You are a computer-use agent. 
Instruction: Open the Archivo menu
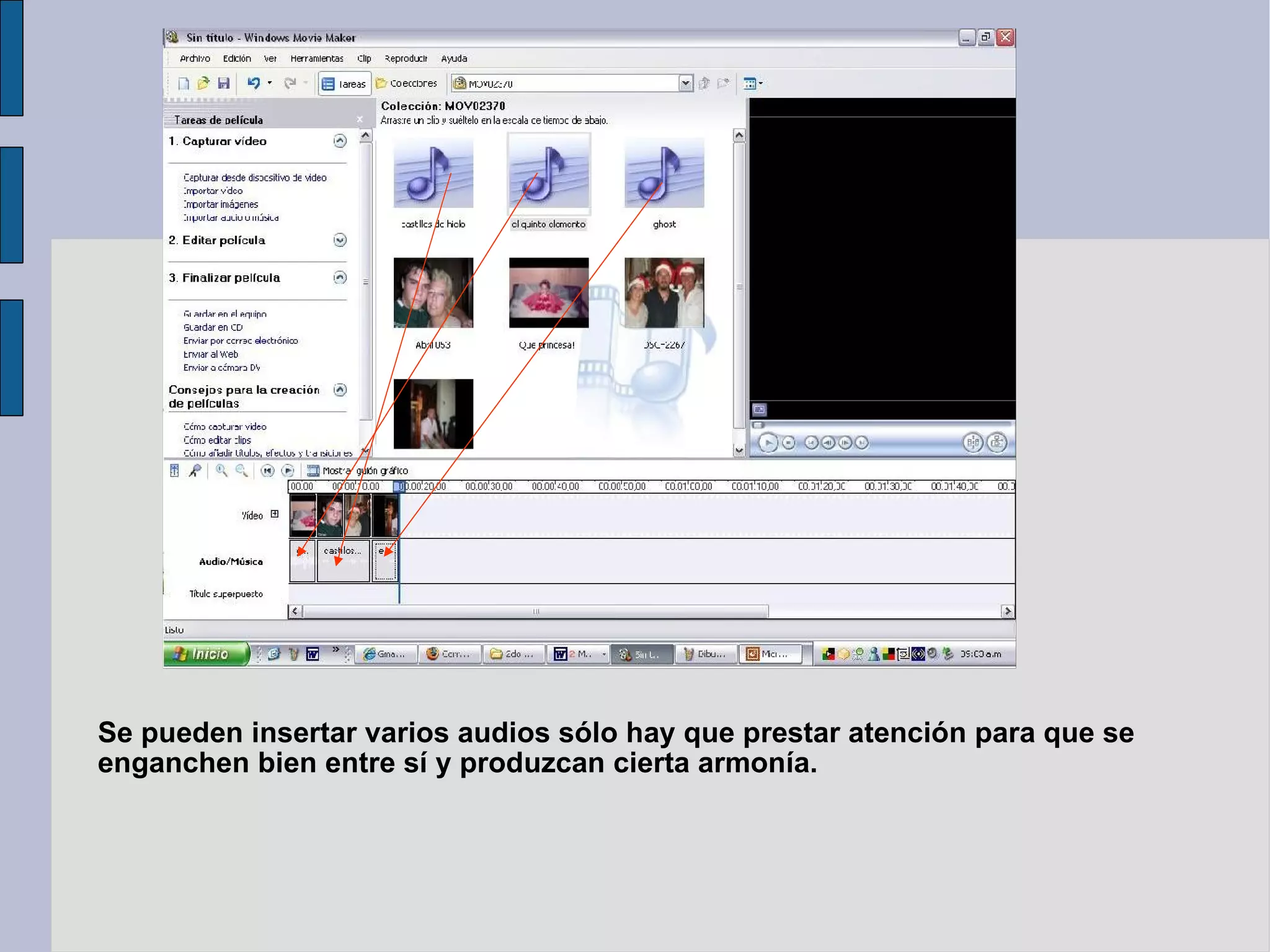point(195,58)
